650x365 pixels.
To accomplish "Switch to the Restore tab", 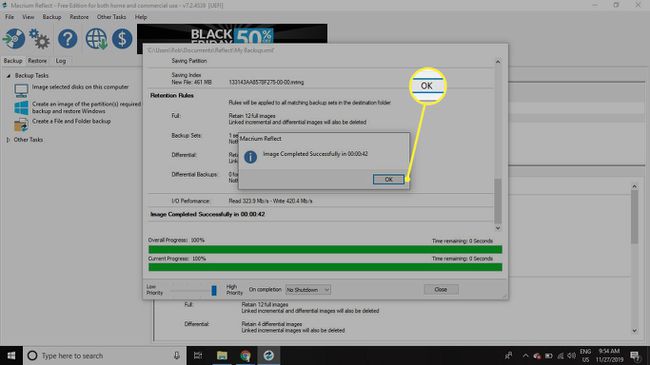I will (x=37, y=61).
